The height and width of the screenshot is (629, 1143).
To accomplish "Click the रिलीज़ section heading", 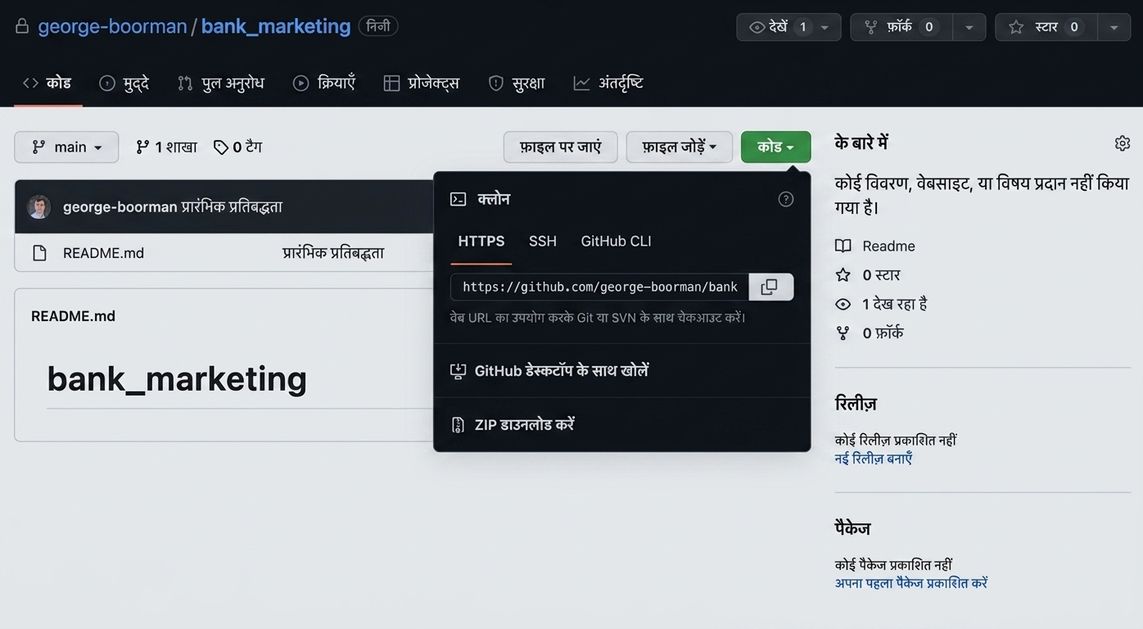I will click(856, 404).
